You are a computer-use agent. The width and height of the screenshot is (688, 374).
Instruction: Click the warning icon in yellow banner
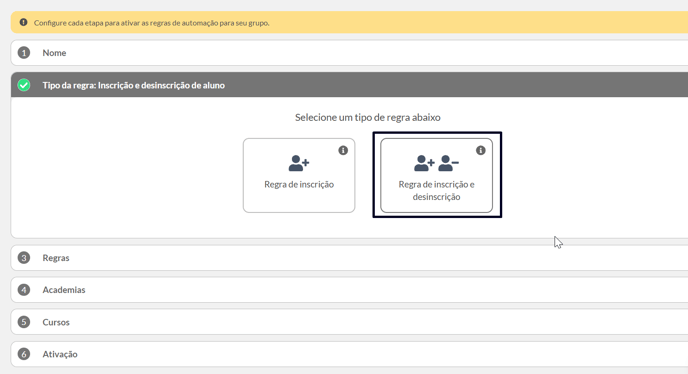24,22
